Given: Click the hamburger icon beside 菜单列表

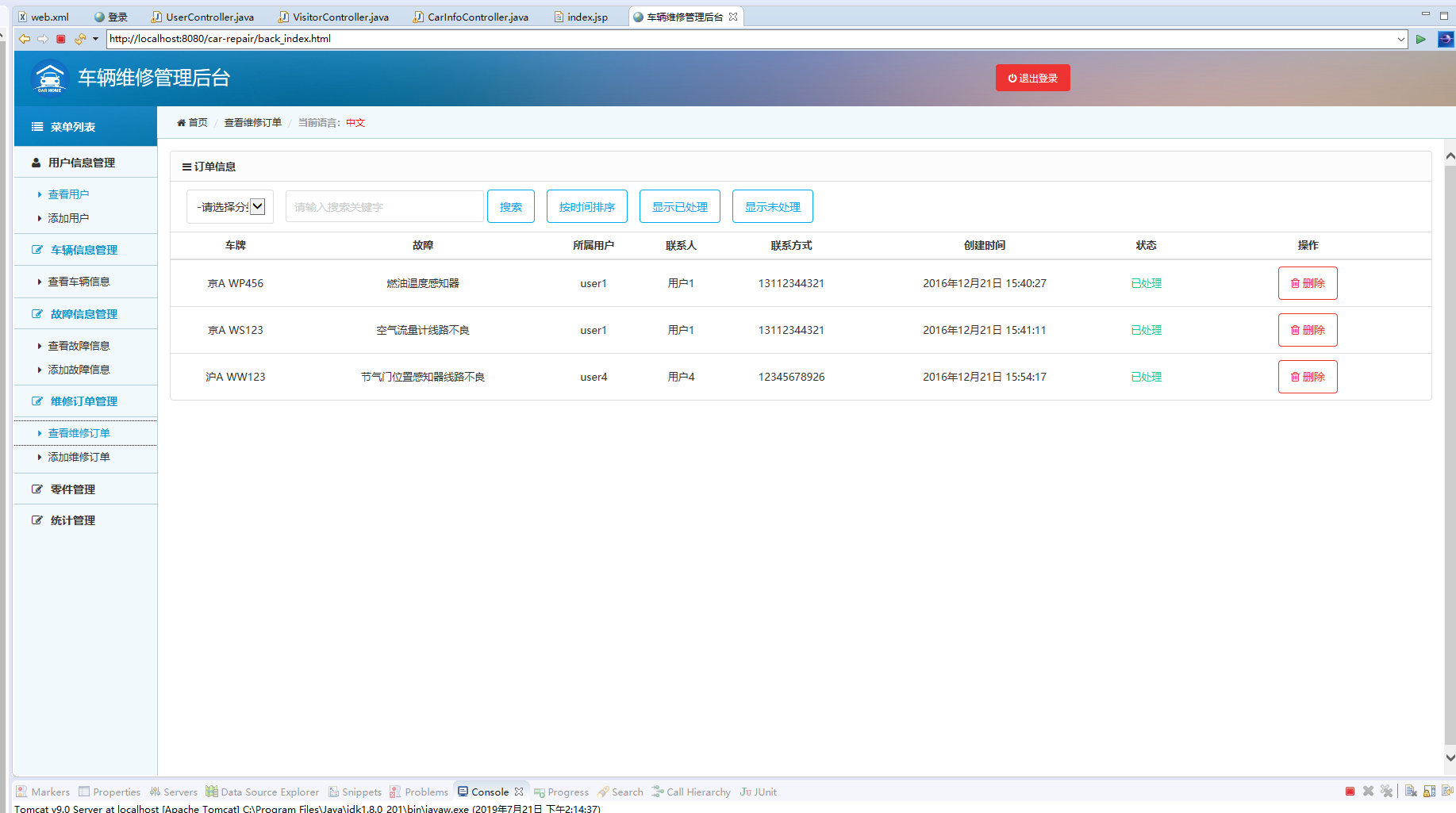Looking at the screenshot, I should tap(35, 126).
